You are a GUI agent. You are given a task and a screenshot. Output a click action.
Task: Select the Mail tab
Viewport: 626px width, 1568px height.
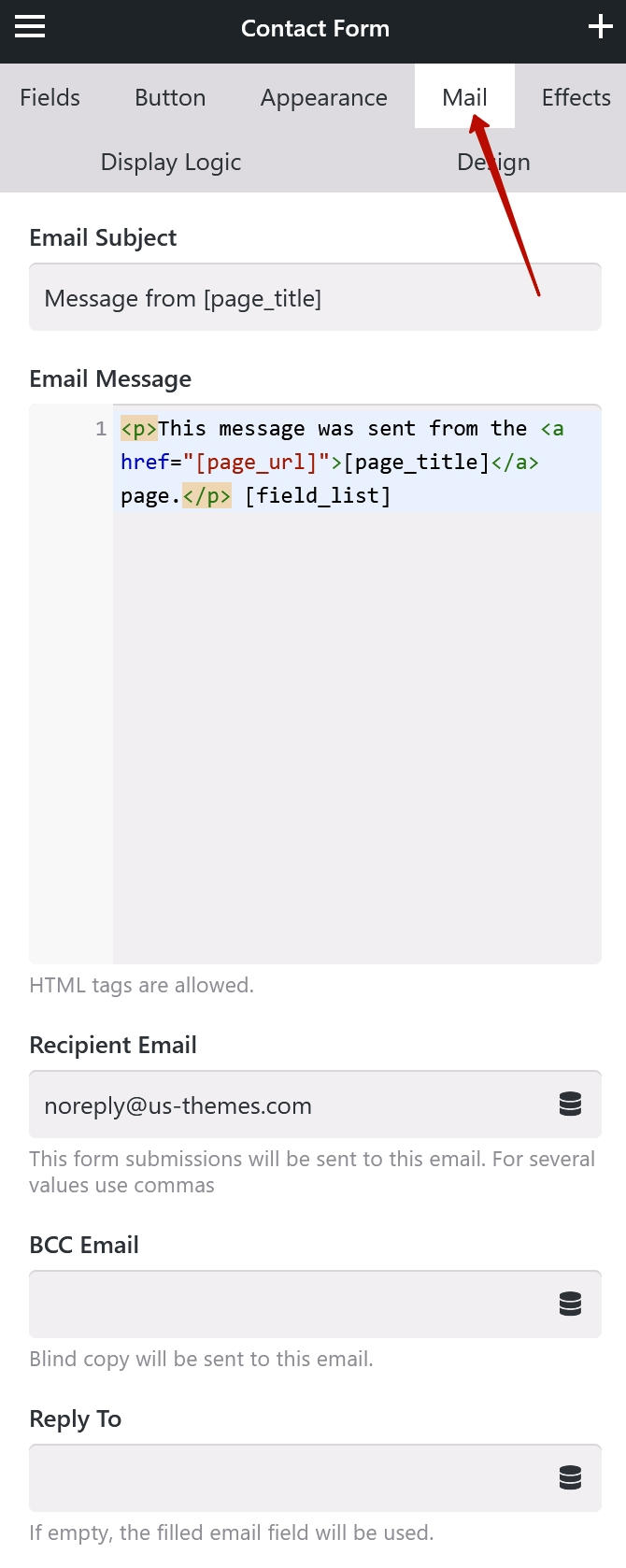[464, 96]
